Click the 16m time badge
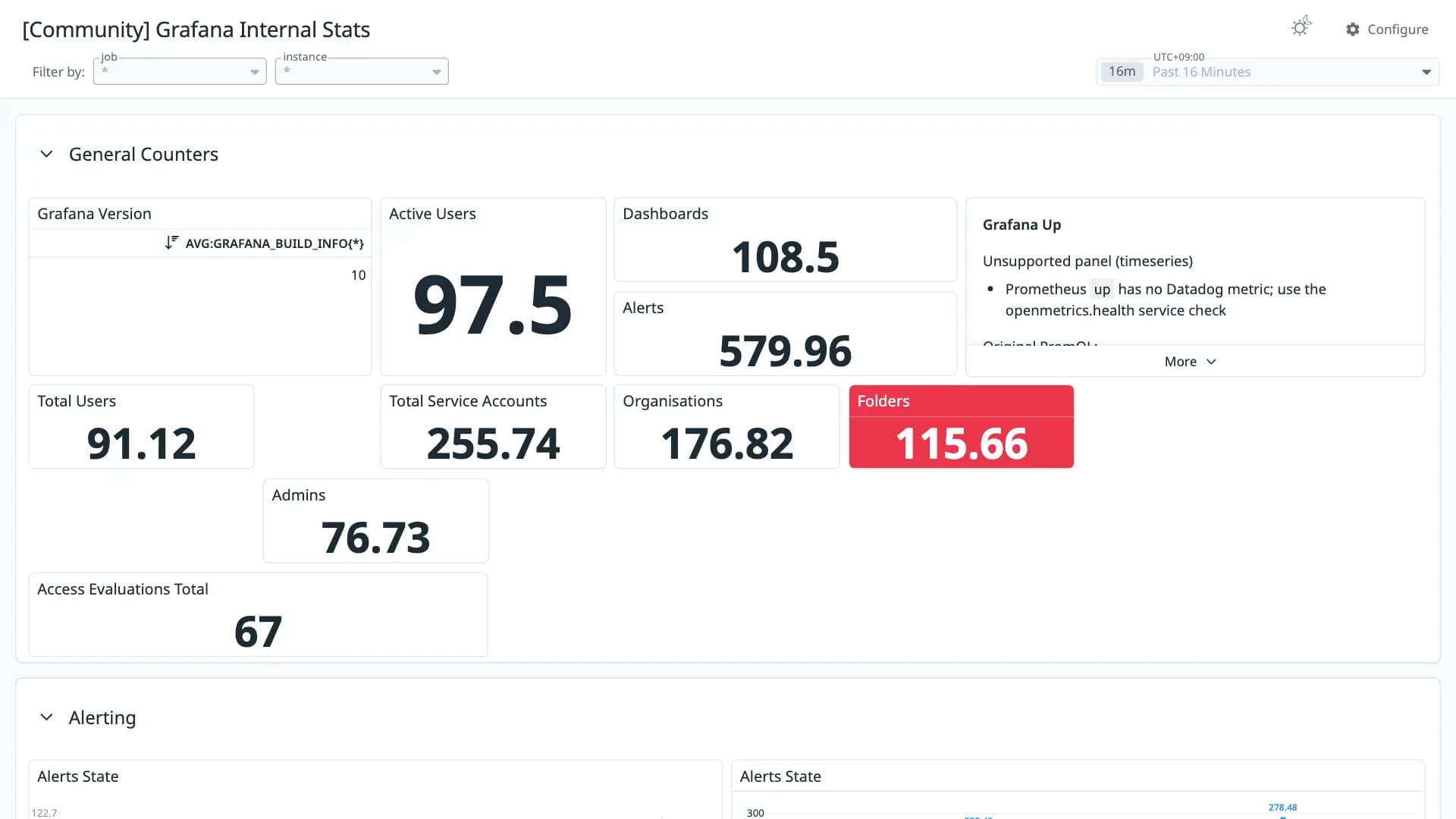 pyautogui.click(x=1122, y=72)
